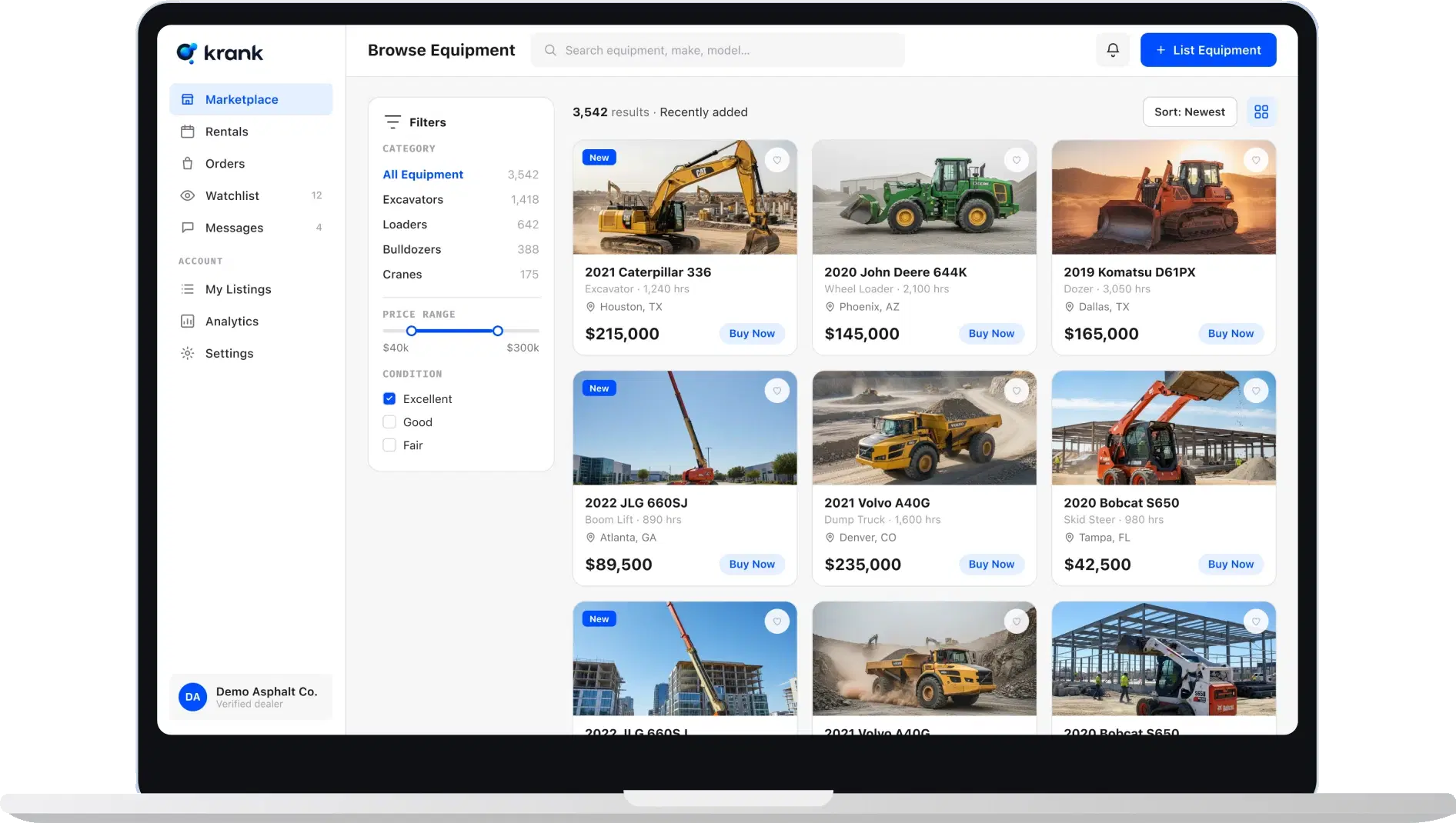Click the Houston, TX location pin
This screenshot has width=1456, height=823.
[x=591, y=307]
